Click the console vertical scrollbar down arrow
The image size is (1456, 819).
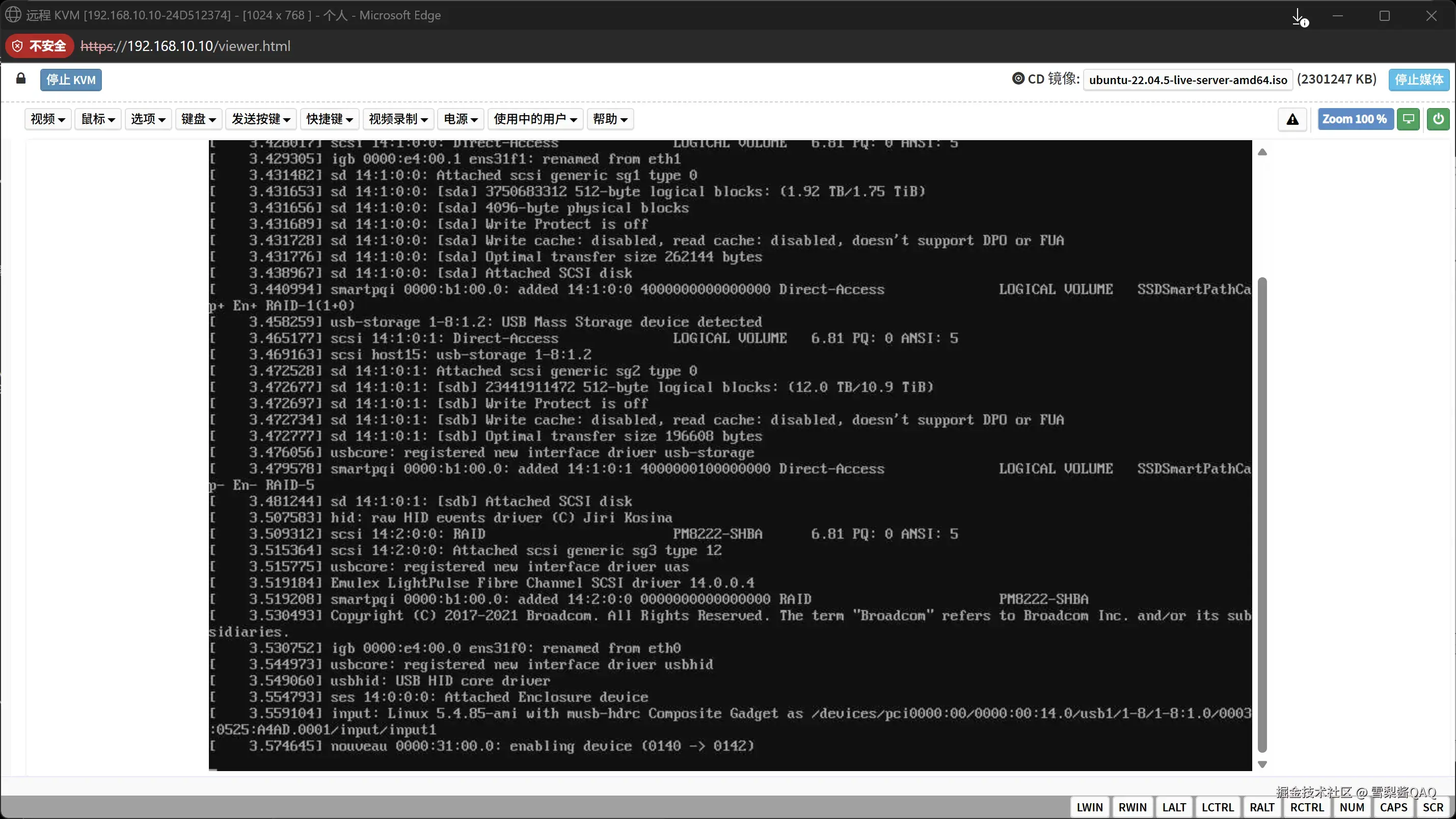[1262, 764]
